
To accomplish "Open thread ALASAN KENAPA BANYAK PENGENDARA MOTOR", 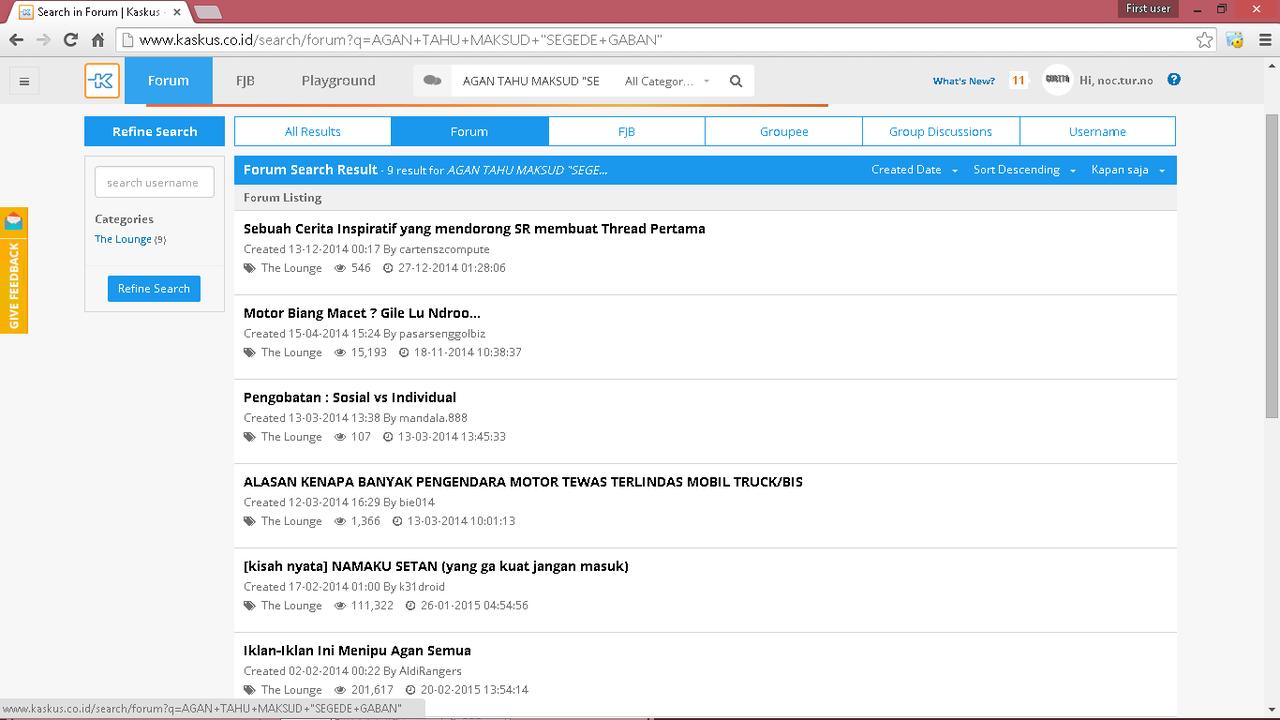I will 523,482.
